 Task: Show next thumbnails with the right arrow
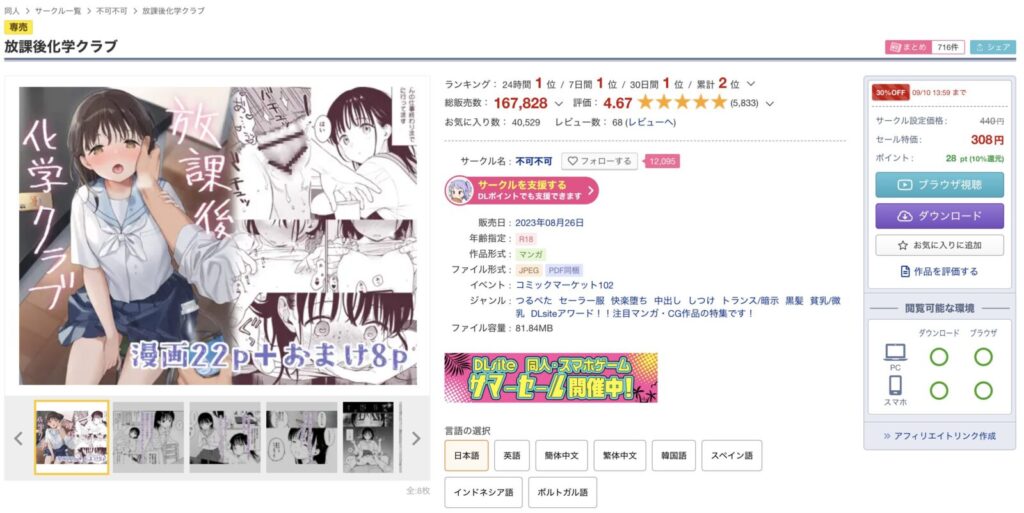(416, 439)
